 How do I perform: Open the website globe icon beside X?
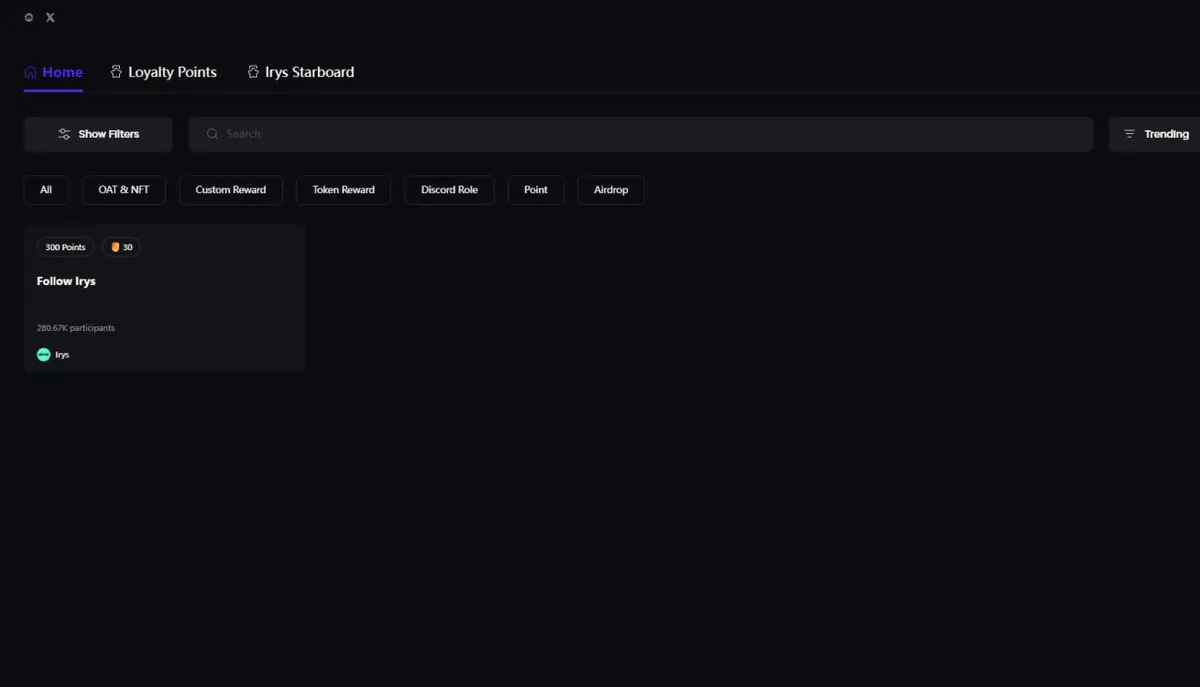click(x=29, y=17)
